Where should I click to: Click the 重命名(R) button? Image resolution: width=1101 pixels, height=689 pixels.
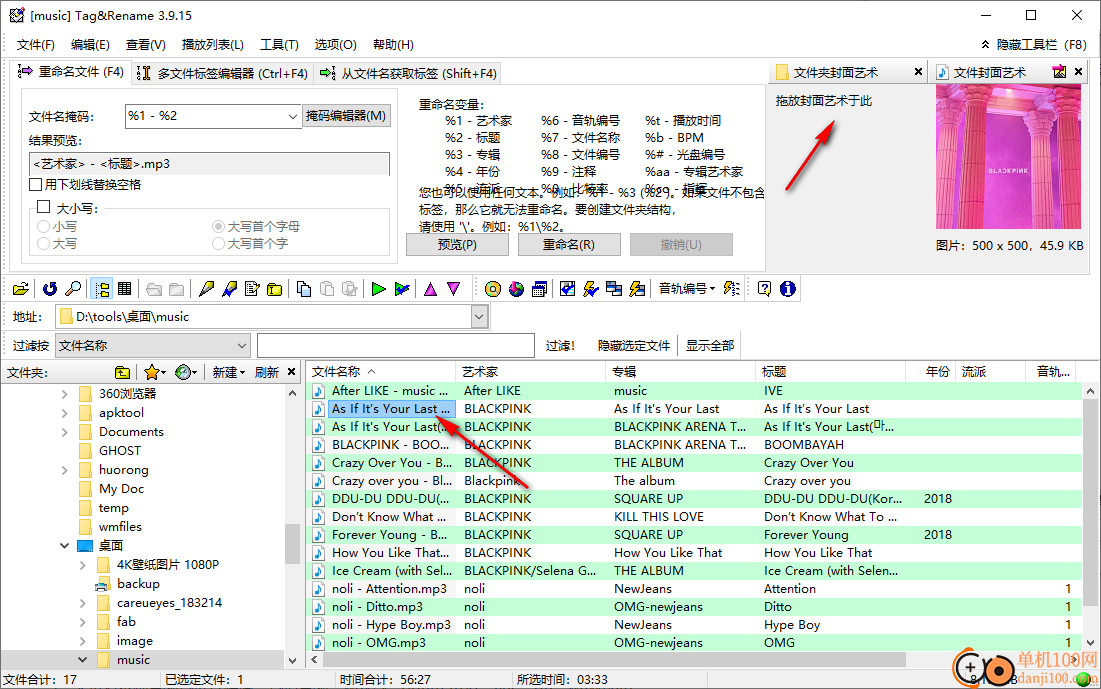click(569, 244)
